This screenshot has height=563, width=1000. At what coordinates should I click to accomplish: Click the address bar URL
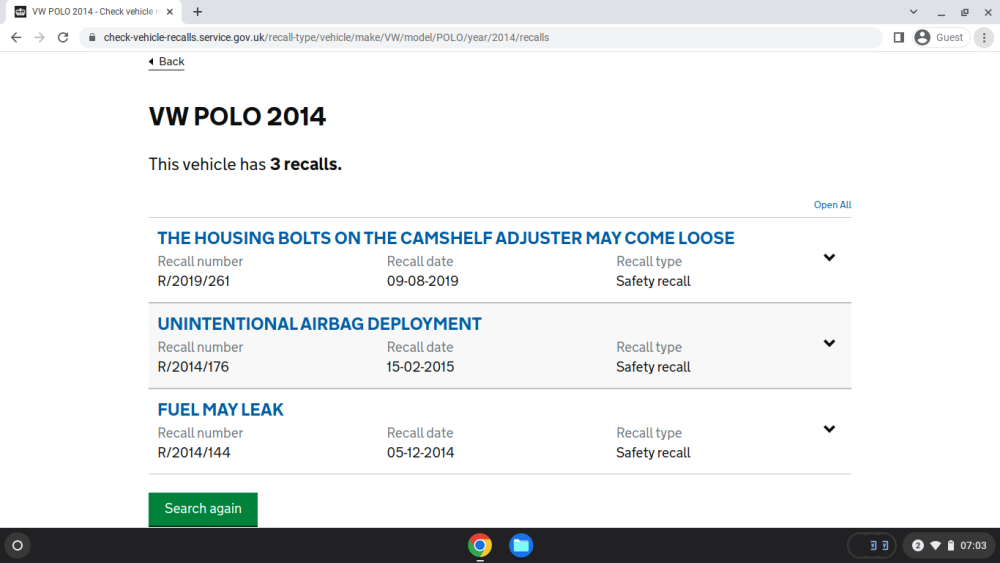[326, 38]
